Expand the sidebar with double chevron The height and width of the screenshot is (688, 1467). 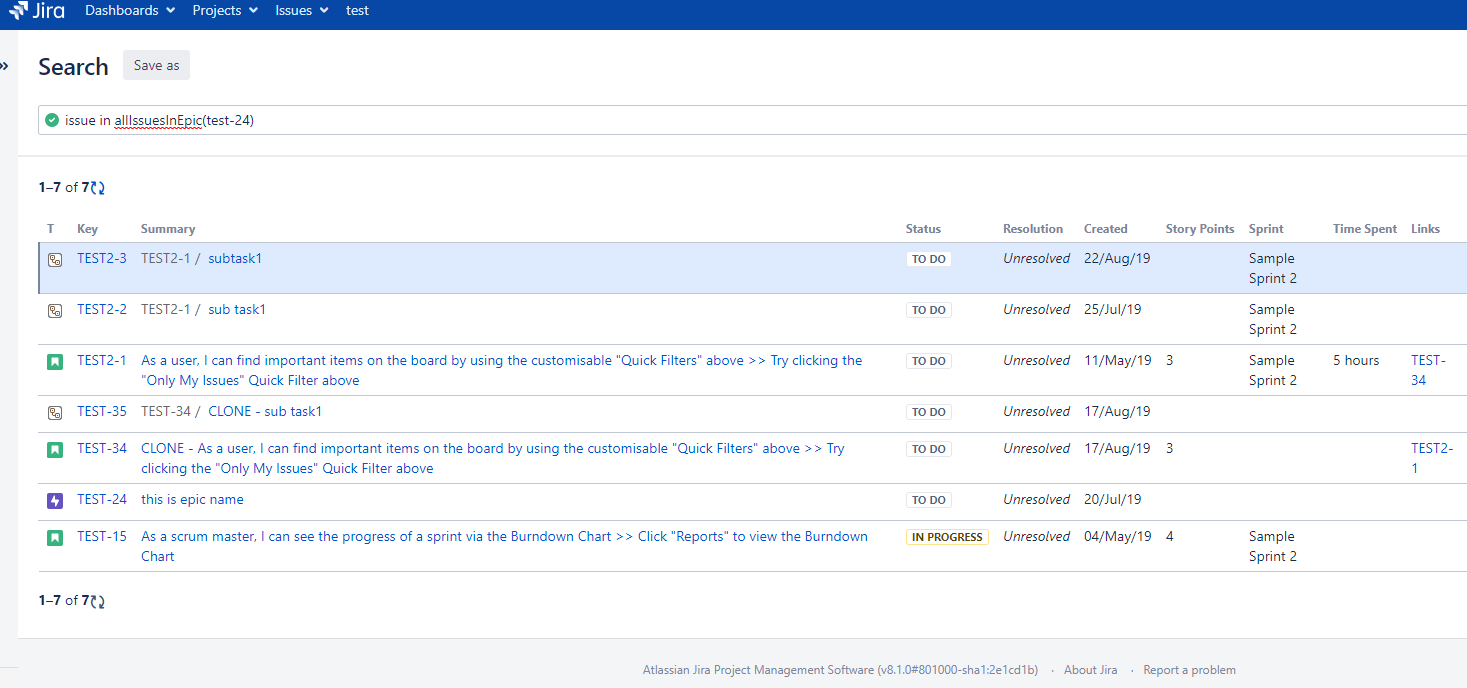click(x=4, y=66)
